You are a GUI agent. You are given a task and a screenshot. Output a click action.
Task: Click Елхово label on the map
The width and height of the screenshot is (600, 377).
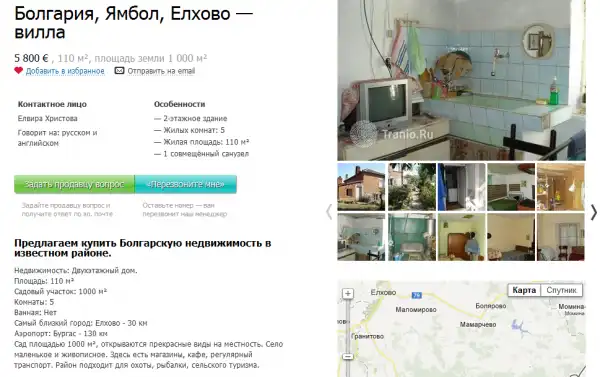pyautogui.click(x=383, y=292)
